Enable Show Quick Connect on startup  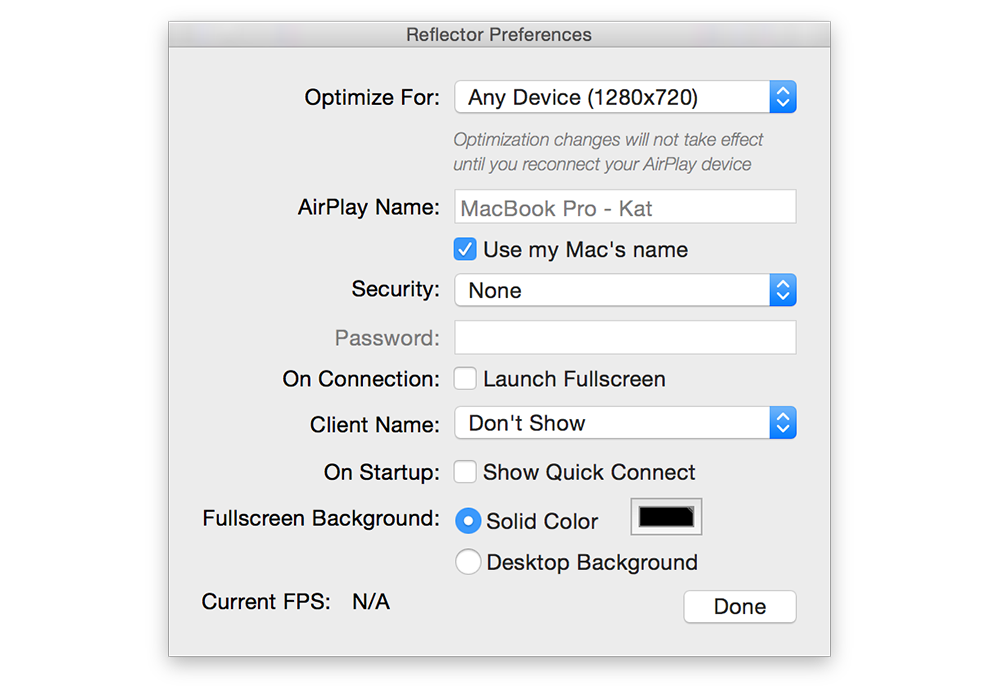pyautogui.click(x=465, y=472)
